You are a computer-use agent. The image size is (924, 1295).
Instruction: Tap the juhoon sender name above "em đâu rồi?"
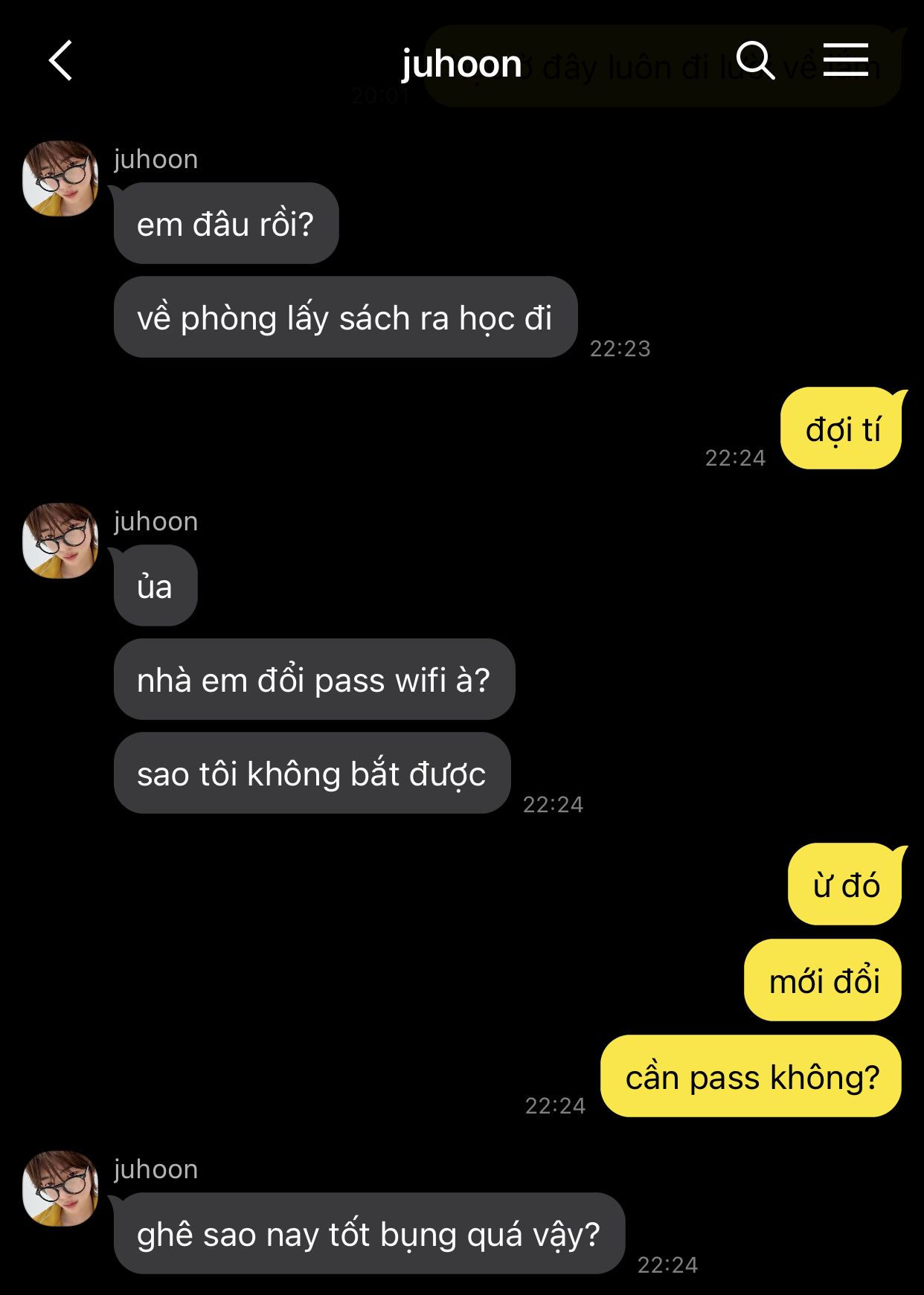[156, 159]
